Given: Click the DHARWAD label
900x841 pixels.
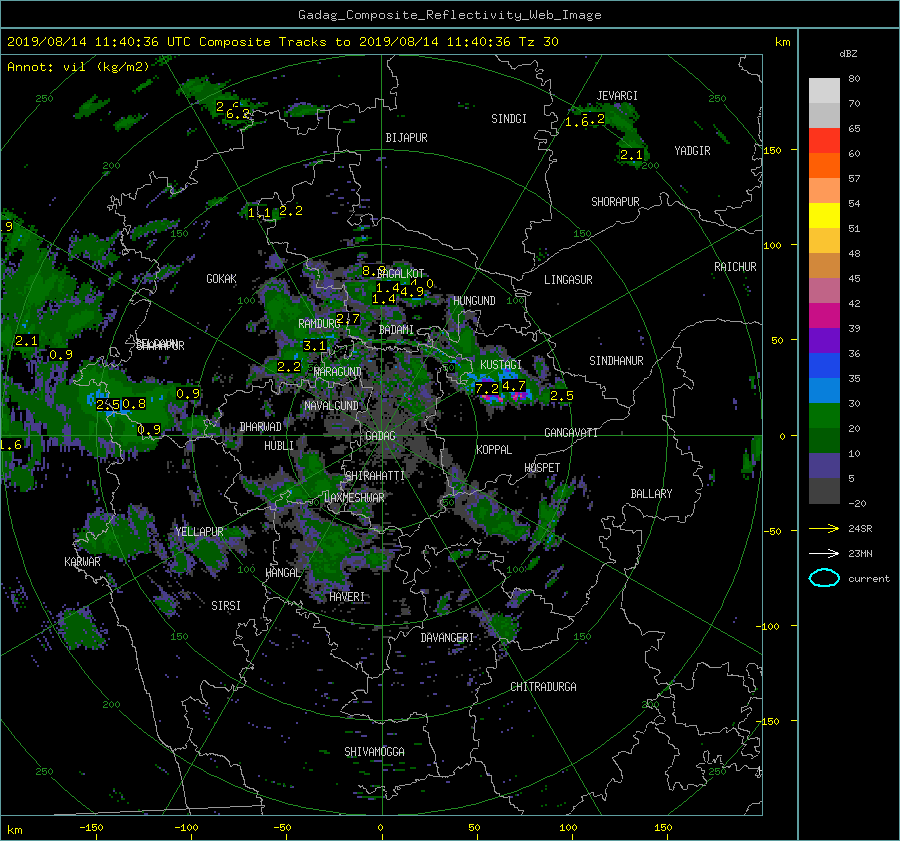Looking at the screenshot, I should (260, 427).
